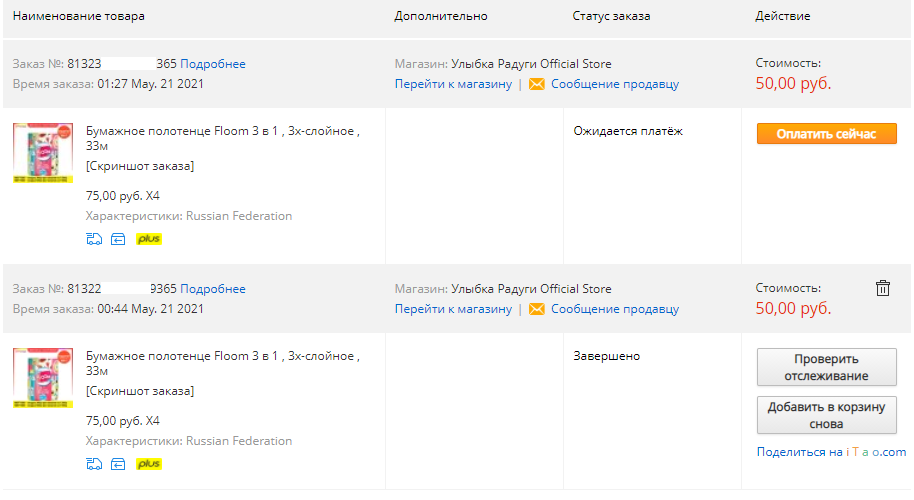
Task: Click Добавить в корзину снова button
Action: 827,415
